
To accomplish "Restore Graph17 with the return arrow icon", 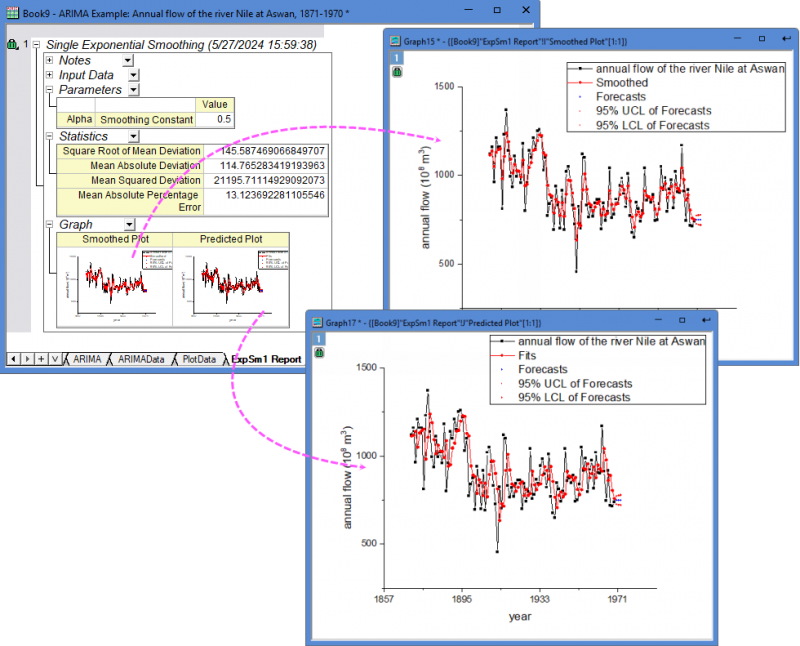I will coord(706,320).
